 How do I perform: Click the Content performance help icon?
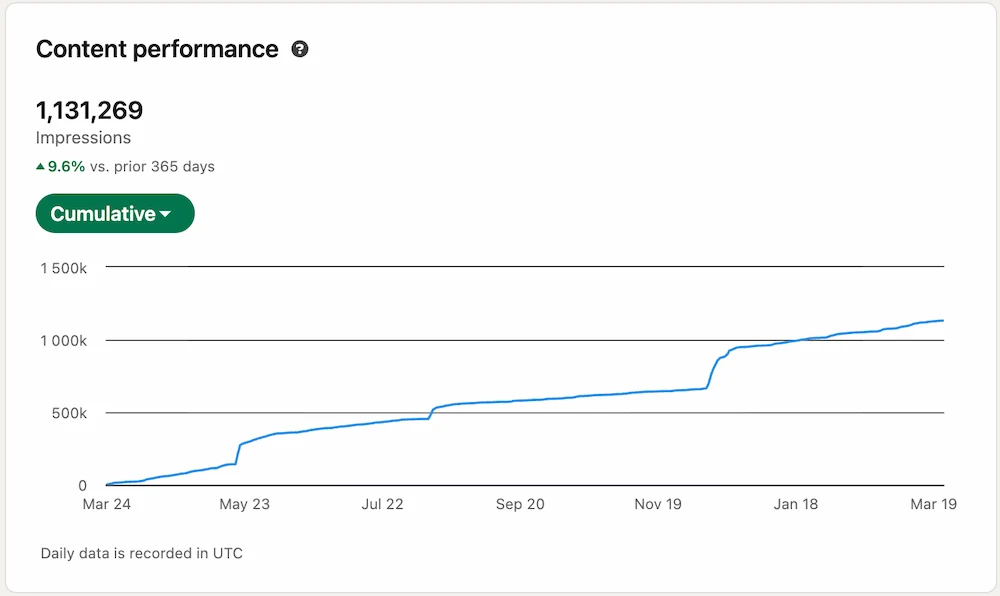click(x=300, y=48)
